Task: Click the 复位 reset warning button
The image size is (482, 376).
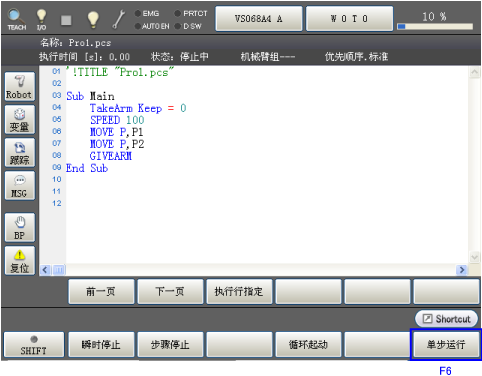Action: 20,261
